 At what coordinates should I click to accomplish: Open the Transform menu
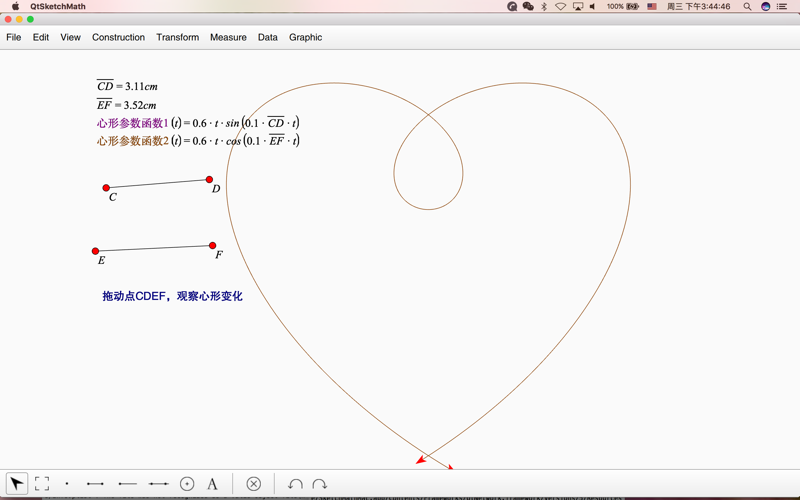click(x=177, y=37)
